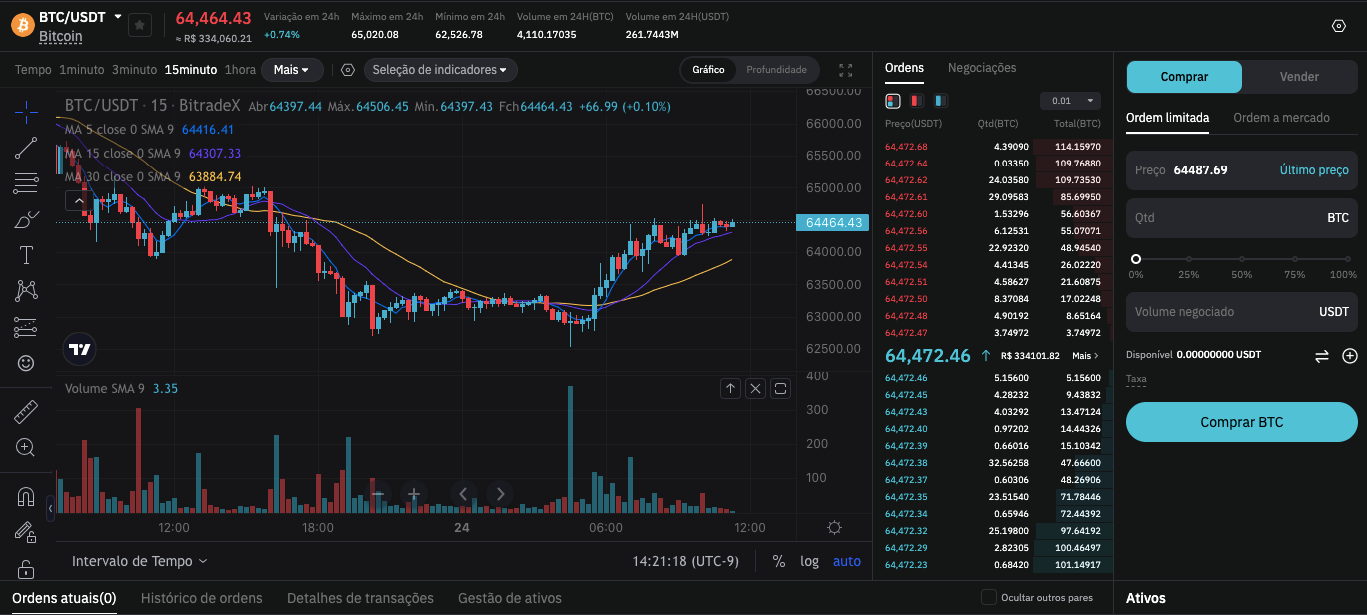
Task: Click Último preço in the price field
Action: click(1313, 170)
